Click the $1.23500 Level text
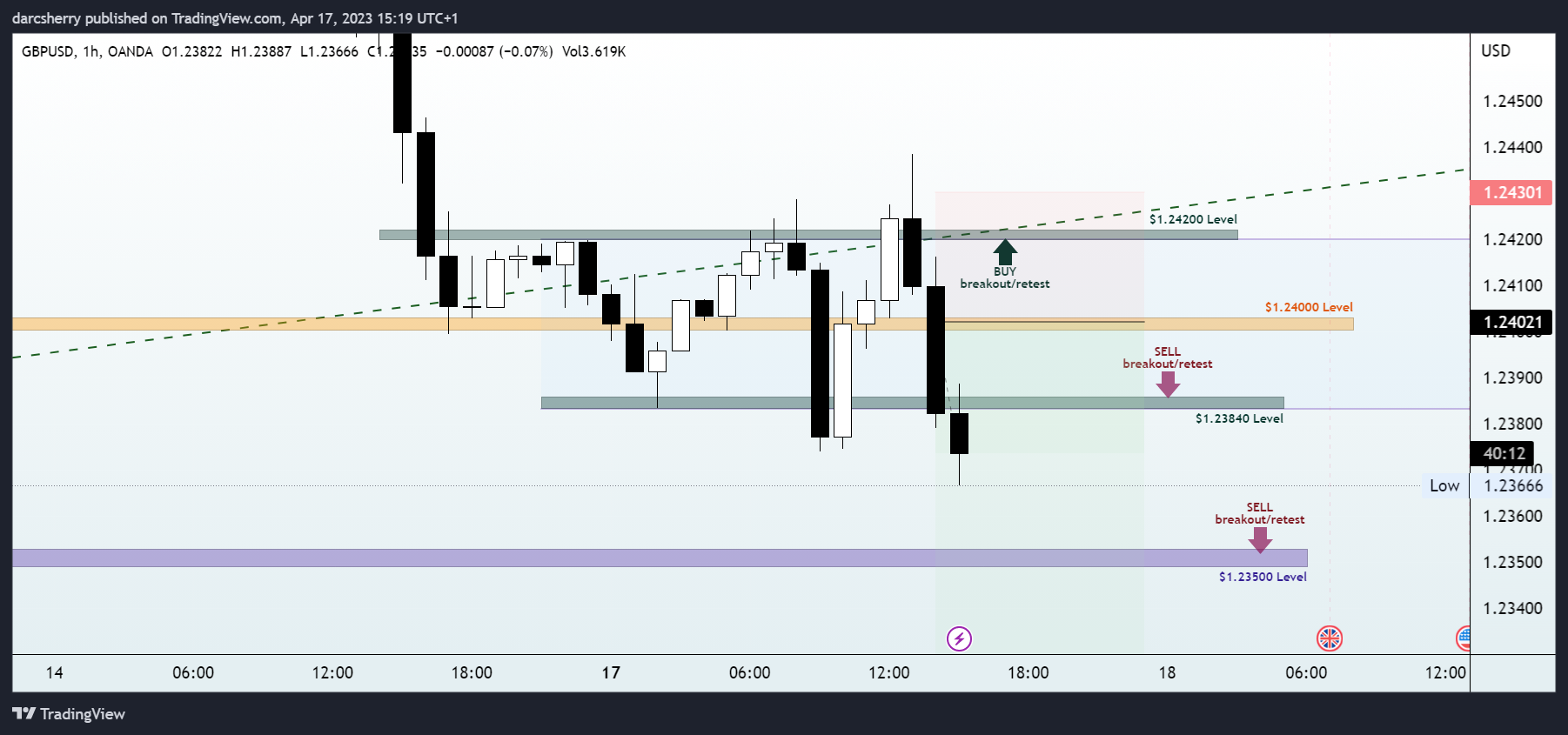1568x735 pixels. pos(1263,577)
